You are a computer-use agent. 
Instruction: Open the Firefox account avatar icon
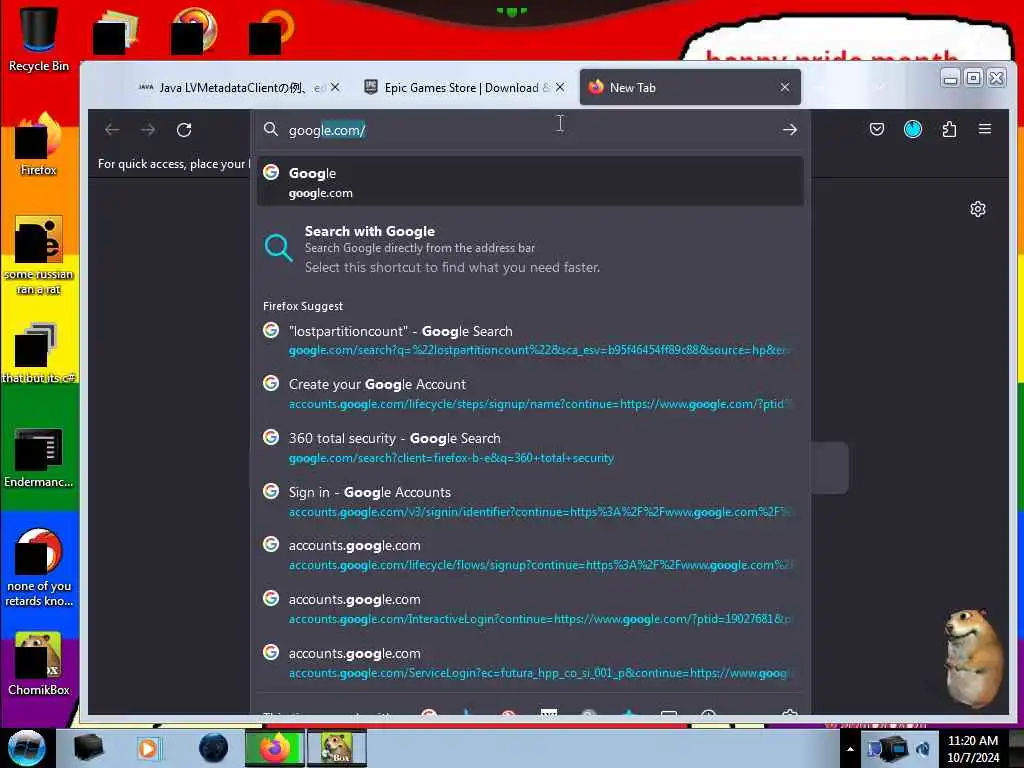(913, 129)
